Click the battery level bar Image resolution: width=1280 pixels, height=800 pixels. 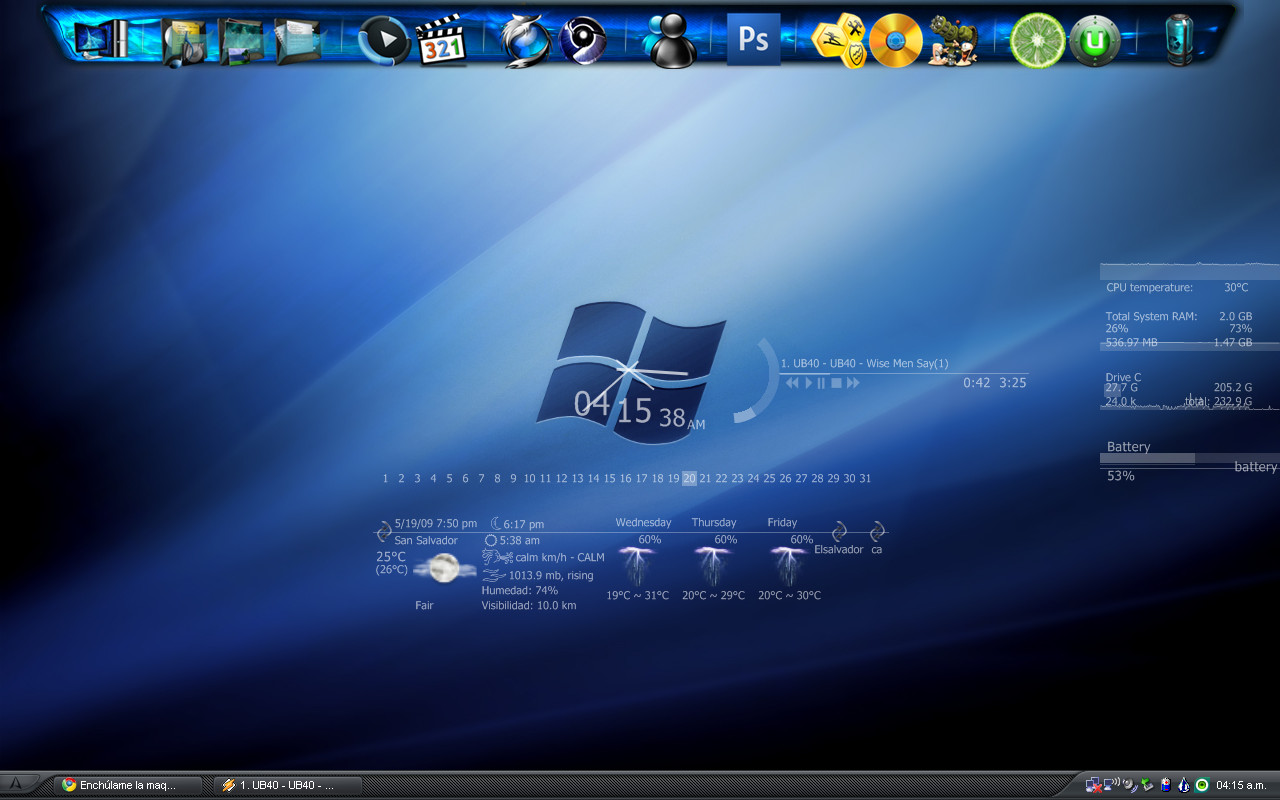click(1189, 458)
